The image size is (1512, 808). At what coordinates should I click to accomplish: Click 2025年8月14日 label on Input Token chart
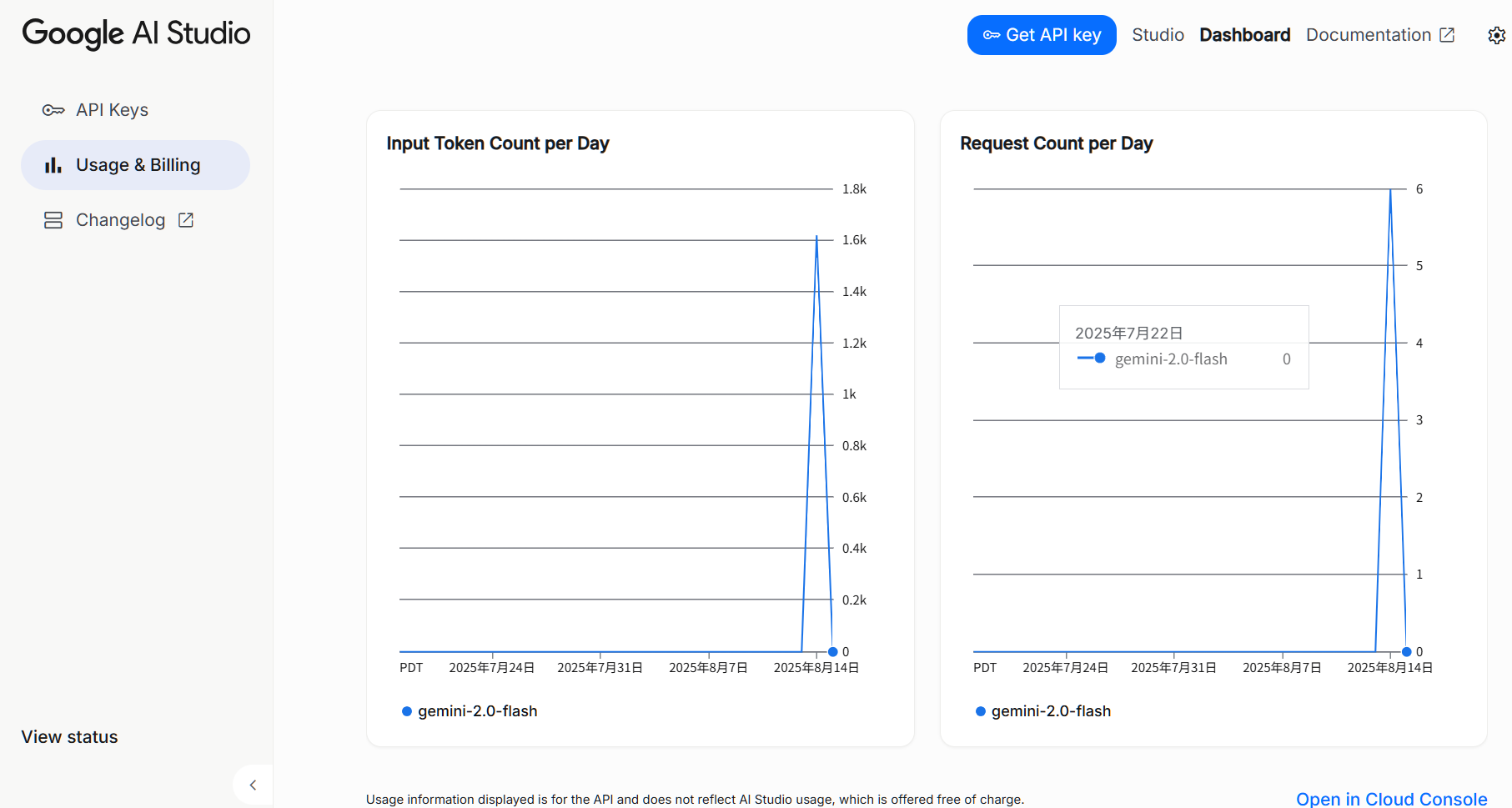pyautogui.click(x=816, y=668)
